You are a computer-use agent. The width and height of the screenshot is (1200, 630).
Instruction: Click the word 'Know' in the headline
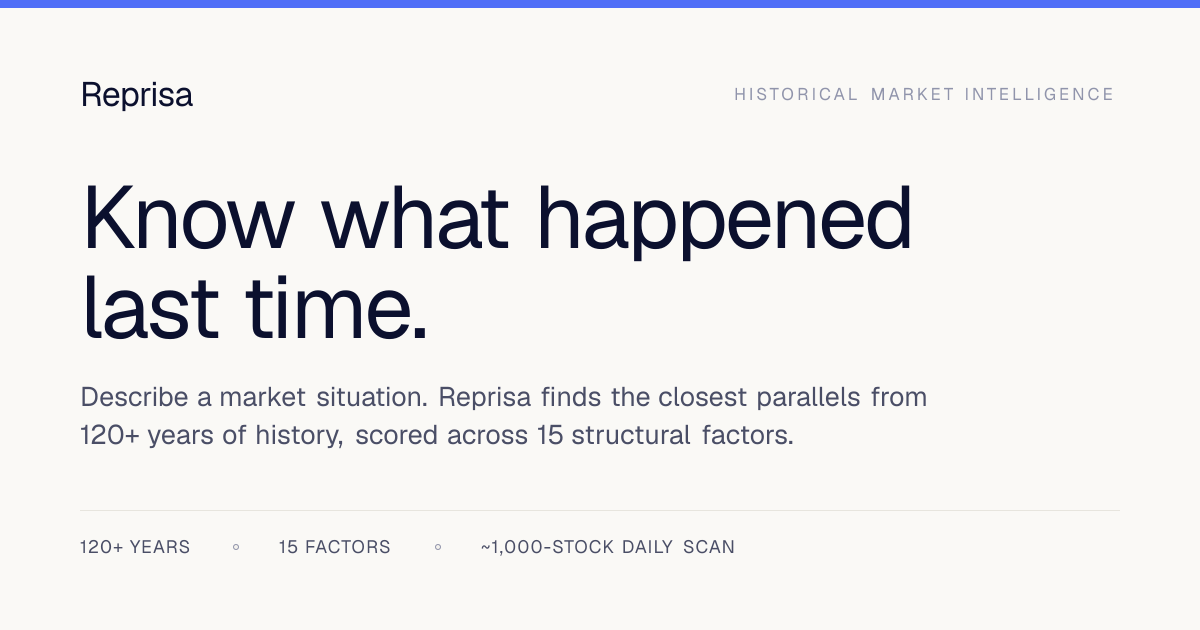coord(188,216)
